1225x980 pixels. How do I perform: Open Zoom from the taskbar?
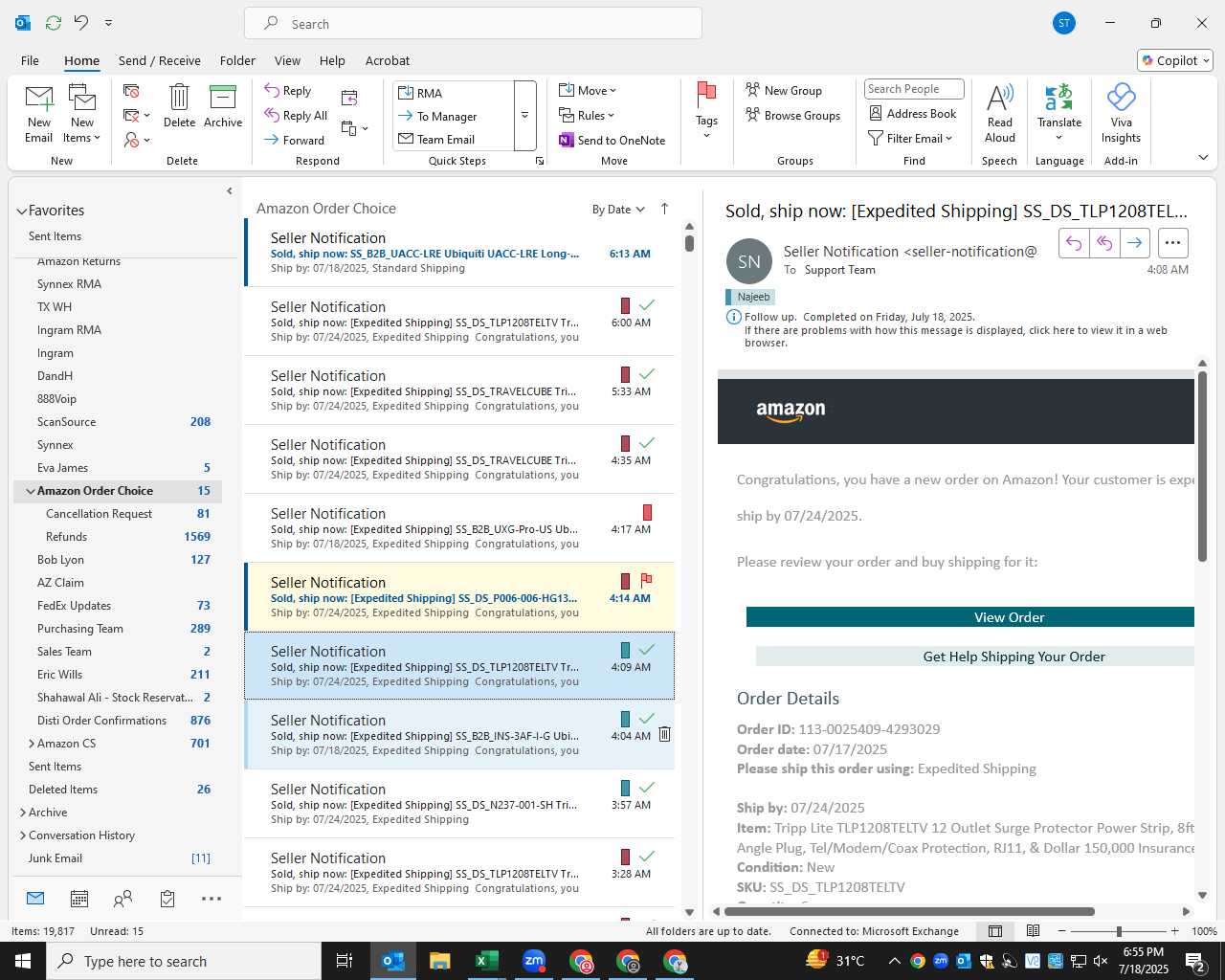(x=533, y=961)
